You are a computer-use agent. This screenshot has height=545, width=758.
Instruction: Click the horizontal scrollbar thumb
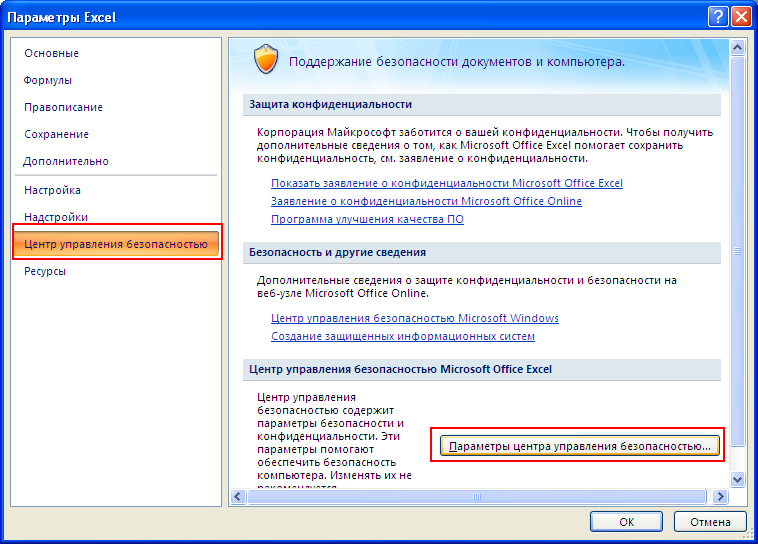click(x=477, y=497)
